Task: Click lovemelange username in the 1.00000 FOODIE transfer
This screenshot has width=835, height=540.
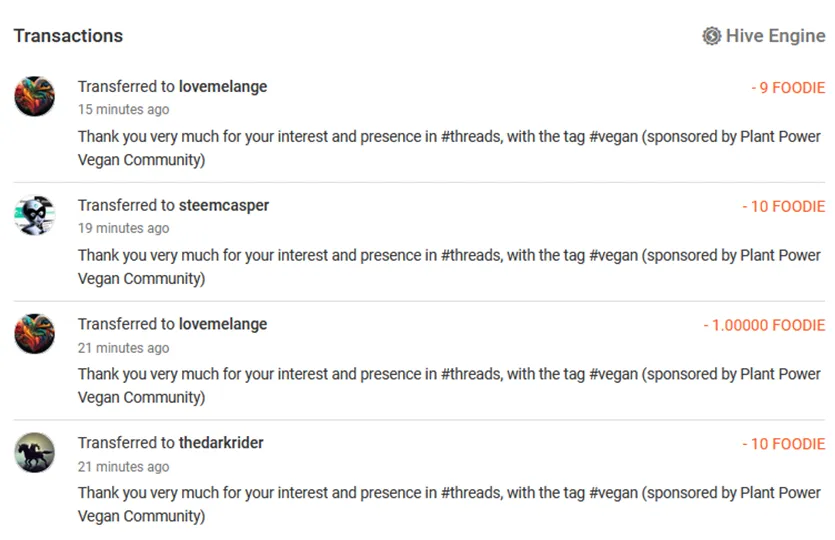Action: (x=223, y=325)
